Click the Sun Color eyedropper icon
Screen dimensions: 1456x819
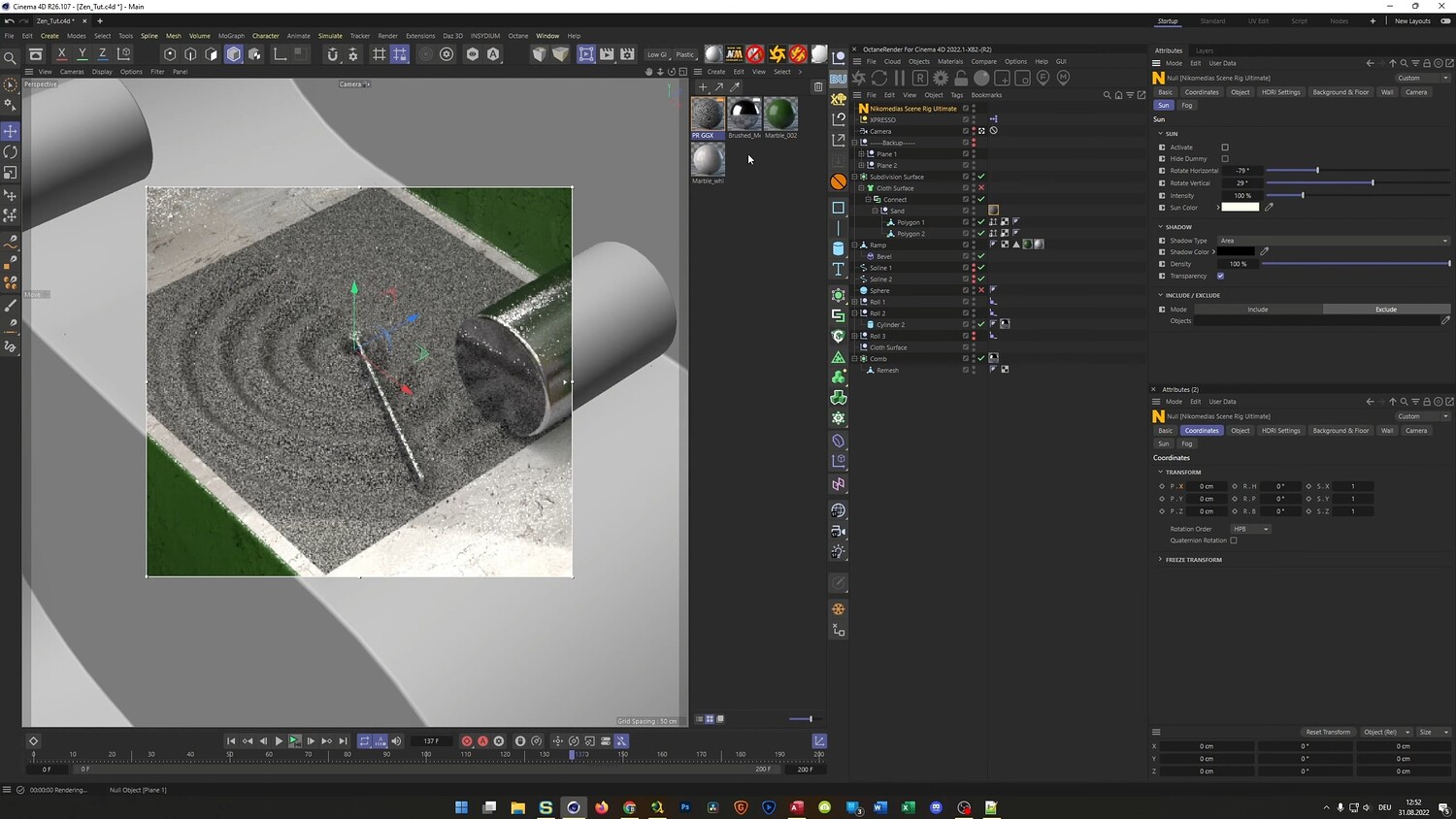point(1269,207)
